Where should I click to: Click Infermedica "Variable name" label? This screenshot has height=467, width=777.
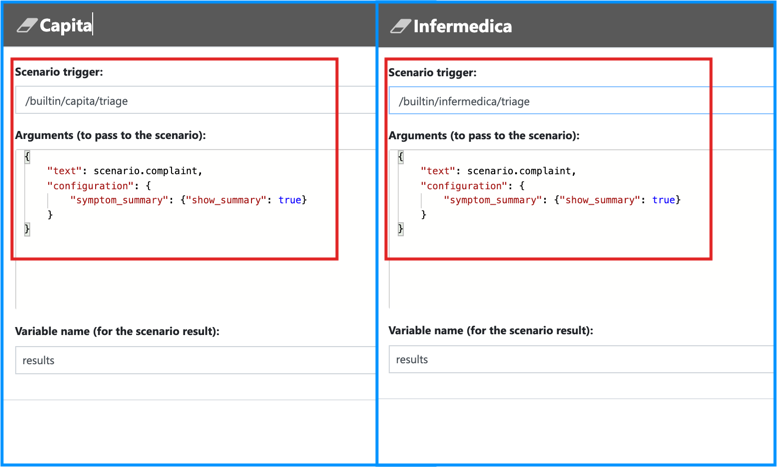491,330
